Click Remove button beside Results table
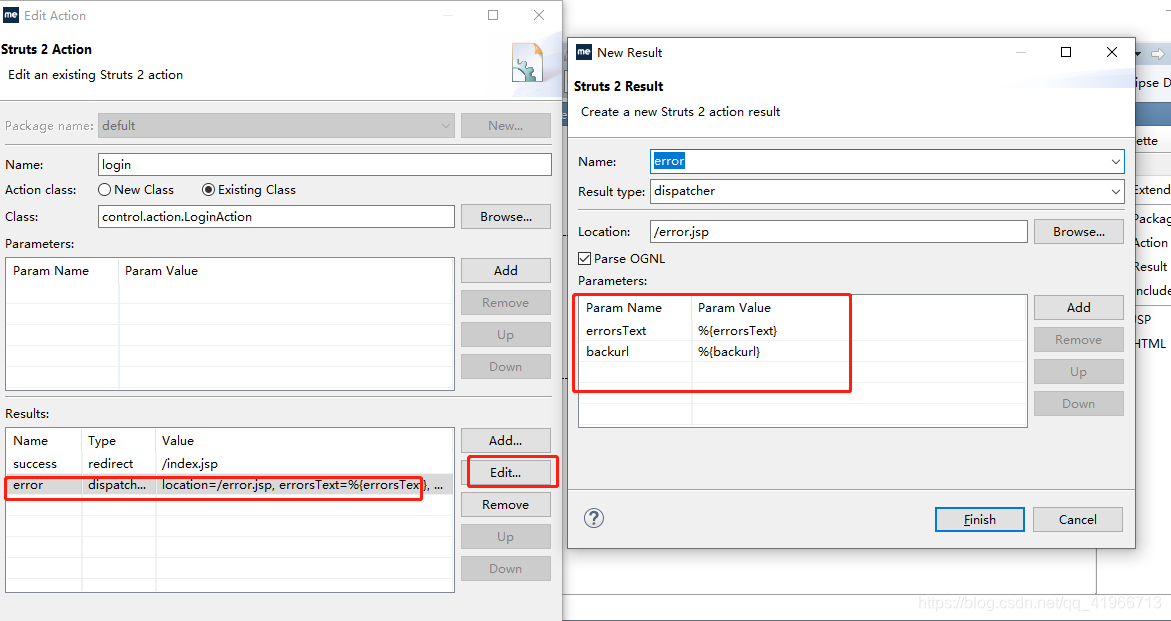This screenshot has height=621, width=1171. coord(506,505)
